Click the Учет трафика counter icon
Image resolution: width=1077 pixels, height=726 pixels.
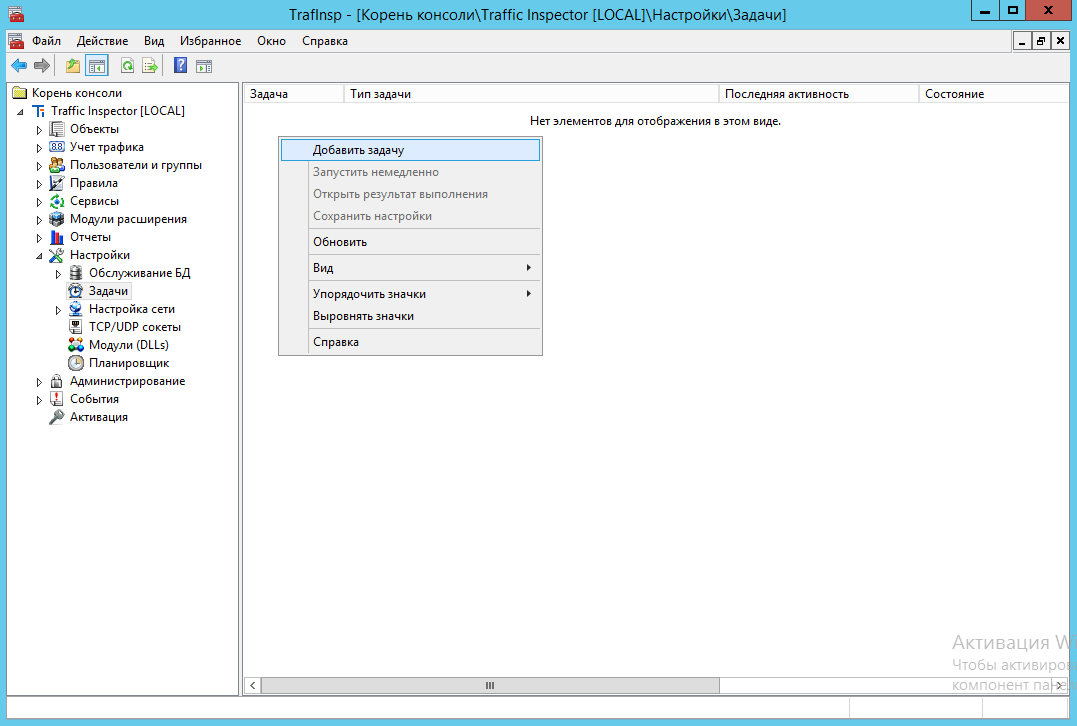57,147
